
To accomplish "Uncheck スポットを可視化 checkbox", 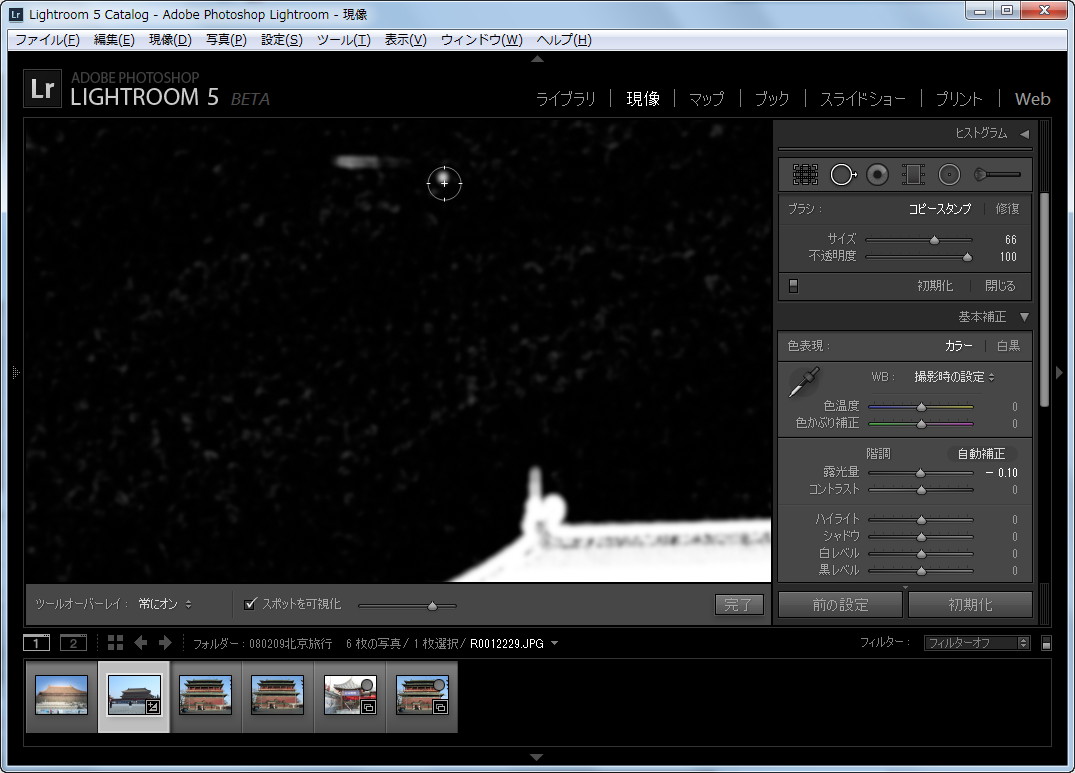I will coord(250,604).
